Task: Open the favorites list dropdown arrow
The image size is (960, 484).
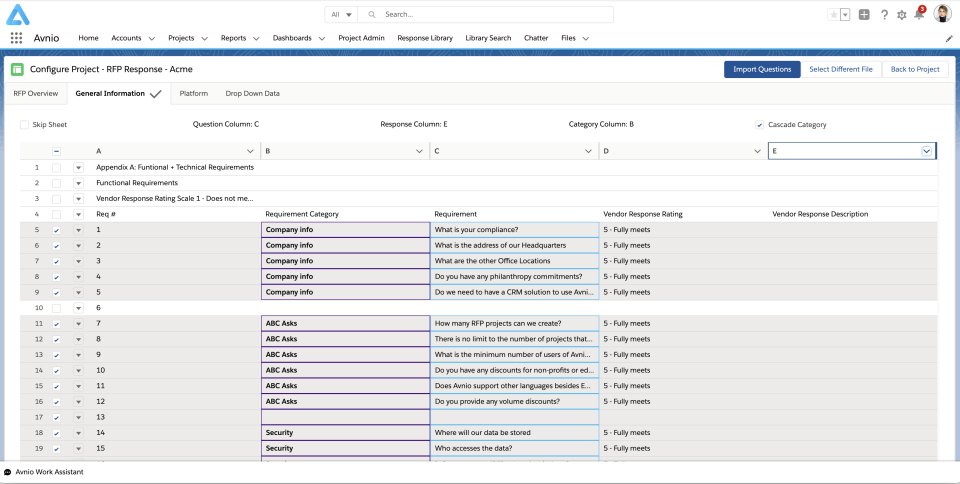Action: [845, 15]
